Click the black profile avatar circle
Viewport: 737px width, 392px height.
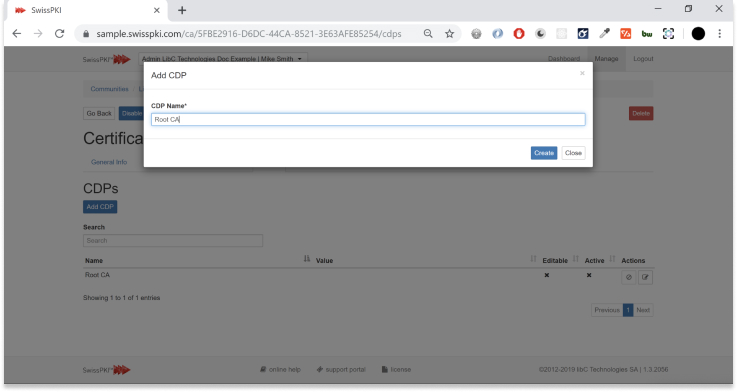click(x=698, y=34)
